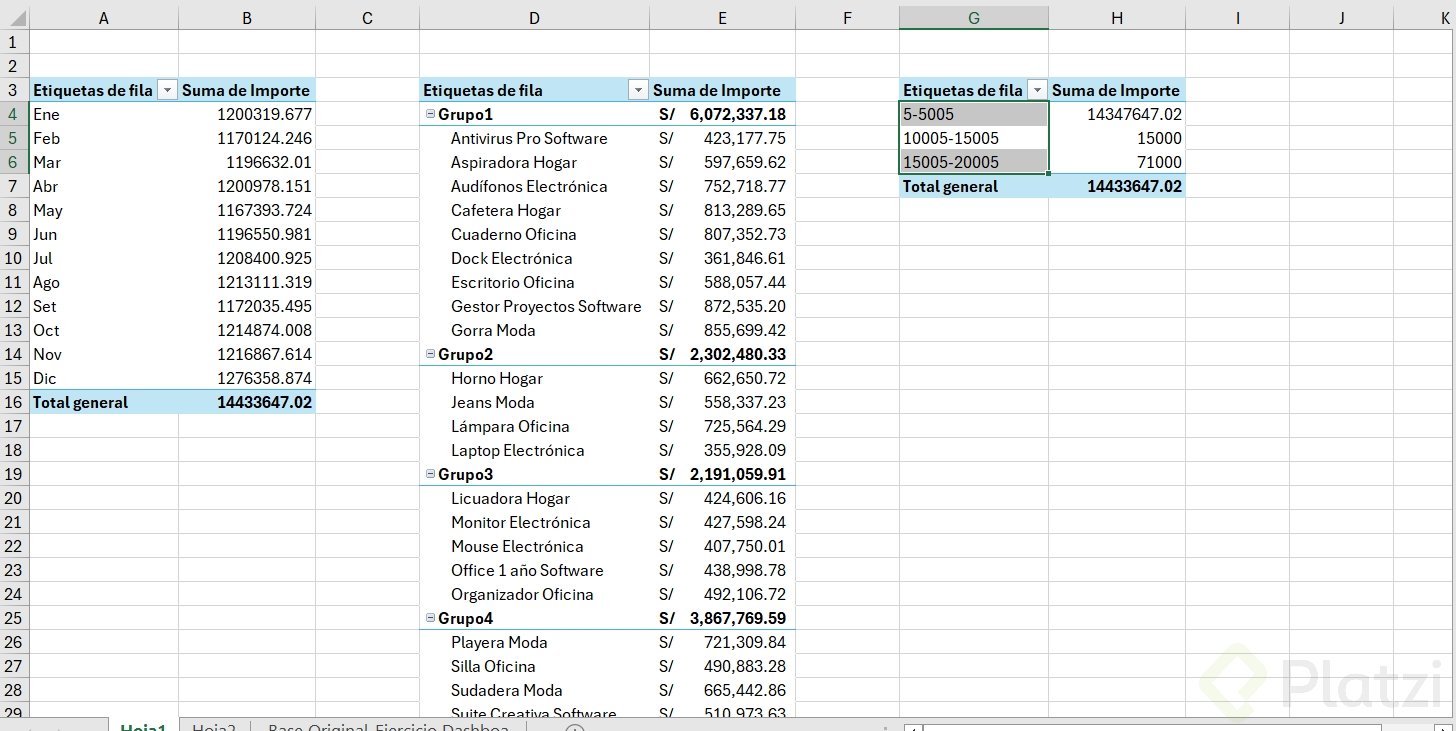Open the Base Original_Ejercicio sheet tab
Viewport: 1456px width, 731px height.
pyautogui.click(x=388, y=727)
